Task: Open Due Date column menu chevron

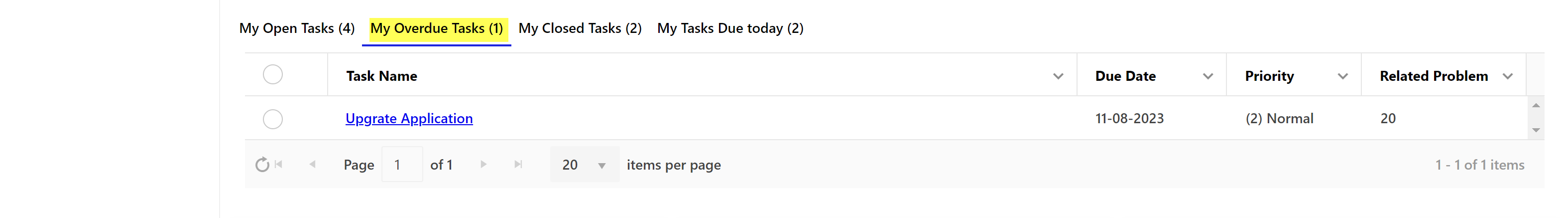Action: pos(1207,76)
